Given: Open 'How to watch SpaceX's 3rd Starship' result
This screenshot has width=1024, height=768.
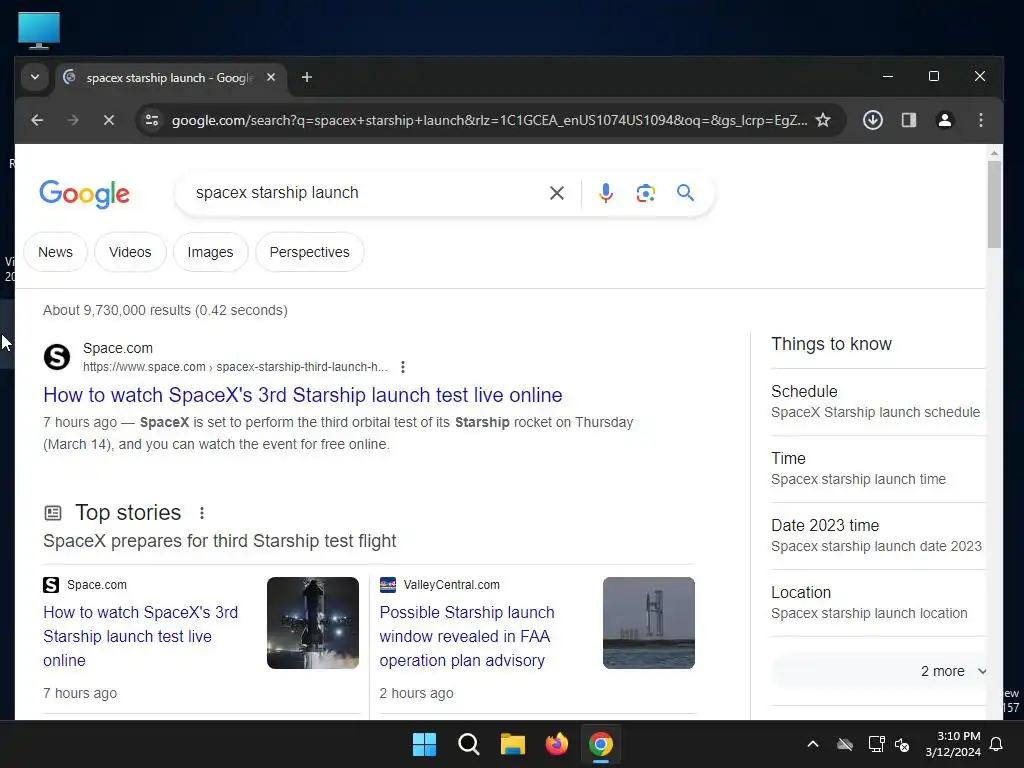Looking at the screenshot, I should click(302, 395).
